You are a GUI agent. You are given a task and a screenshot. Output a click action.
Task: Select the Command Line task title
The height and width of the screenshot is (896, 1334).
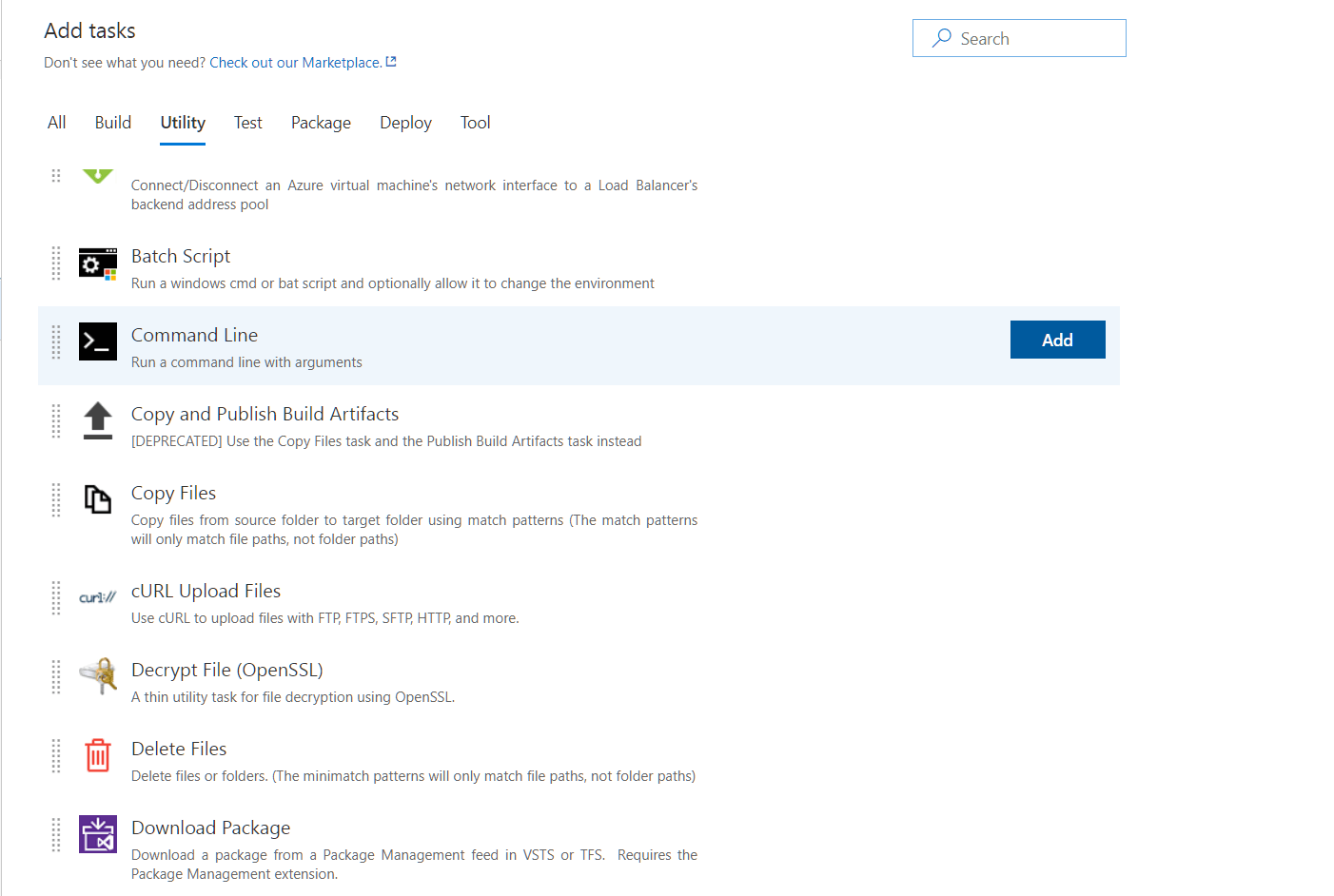194,335
